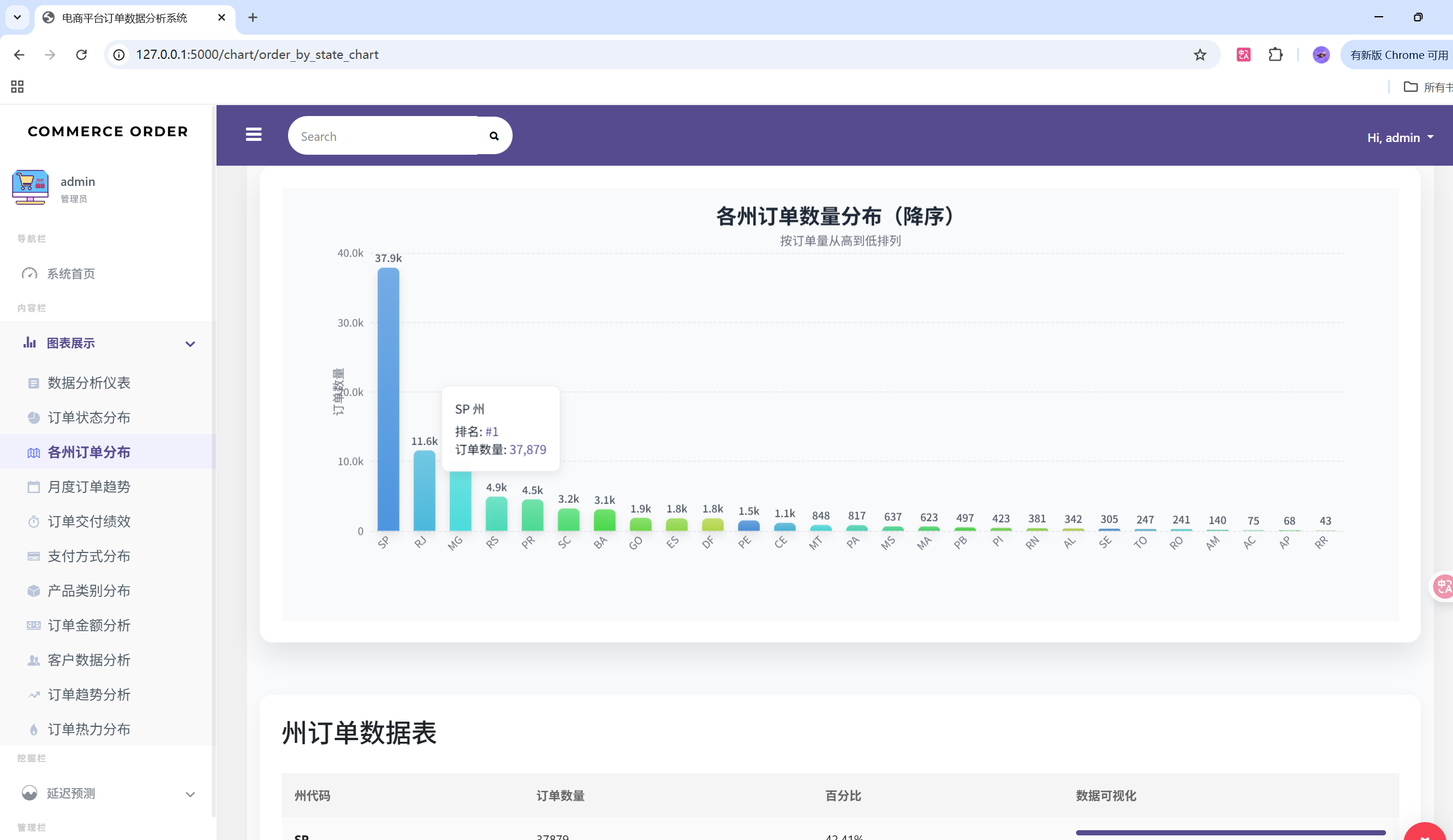This screenshot has height=840, width=1453.
Task: Open the extensions puzzle icon
Action: point(1276,55)
